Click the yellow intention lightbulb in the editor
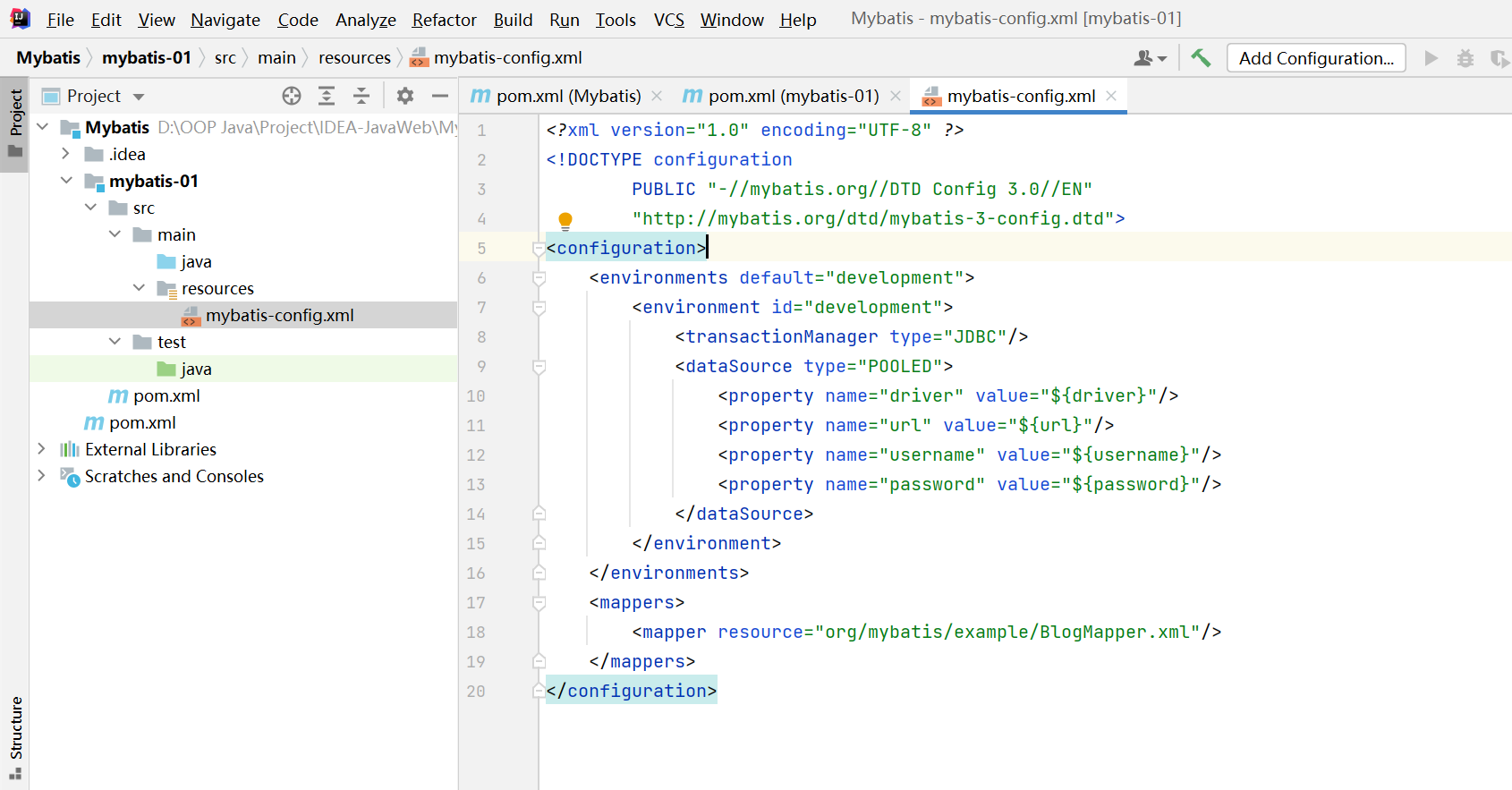This screenshot has width=1512, height=790. pyautogui.click(x=565, y=219)
